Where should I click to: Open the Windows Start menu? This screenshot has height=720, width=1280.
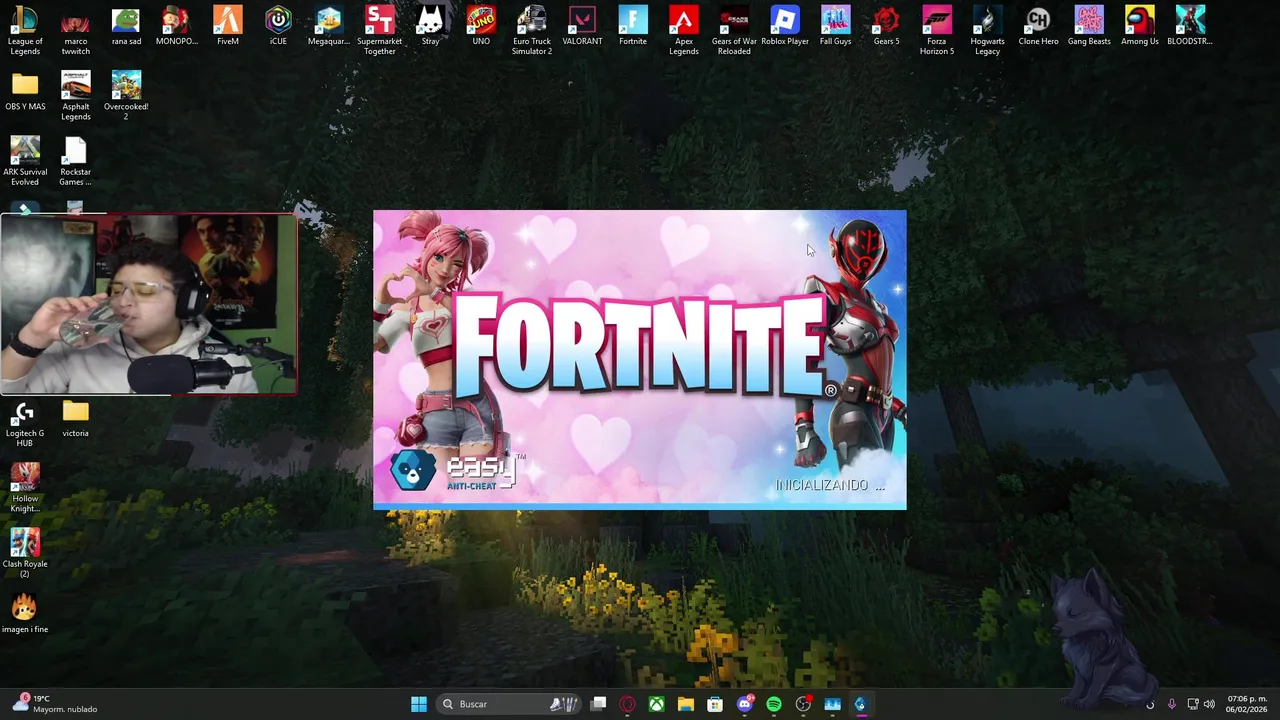tap(419, 704)
